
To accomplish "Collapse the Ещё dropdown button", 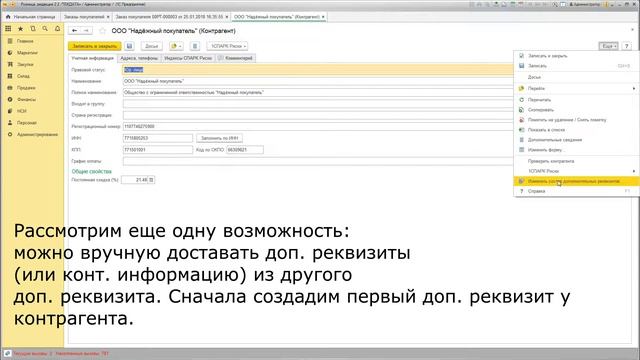I will pos(609,46).
